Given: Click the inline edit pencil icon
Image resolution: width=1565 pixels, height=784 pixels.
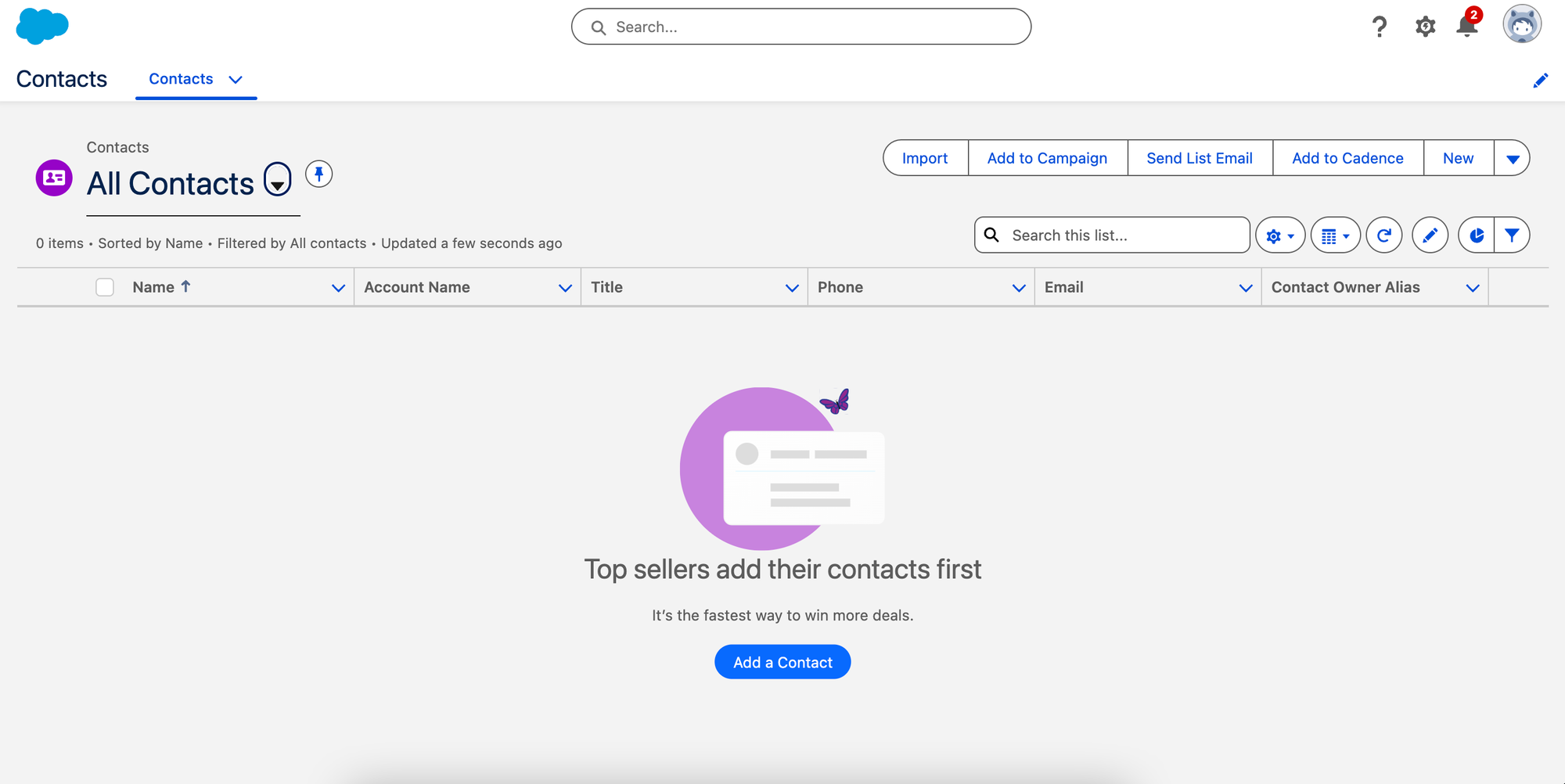Looking at the screenshot, I should point(1430,235).
